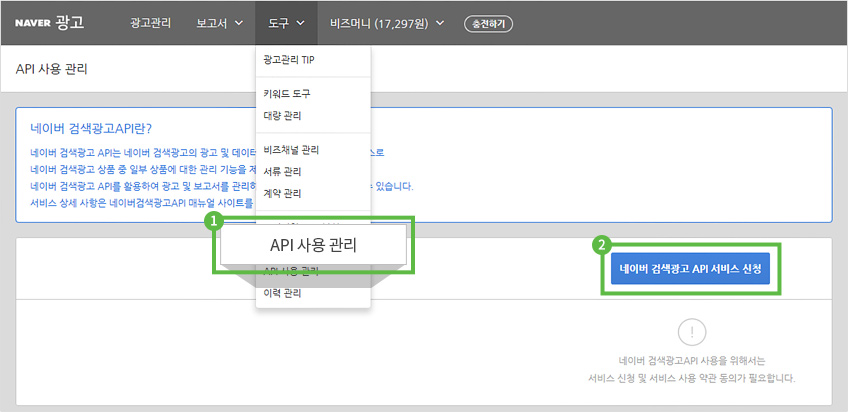Expand the 보고서 dropdown menu
The height and width of the screenshot is (412, 848).
coord(220,23)
